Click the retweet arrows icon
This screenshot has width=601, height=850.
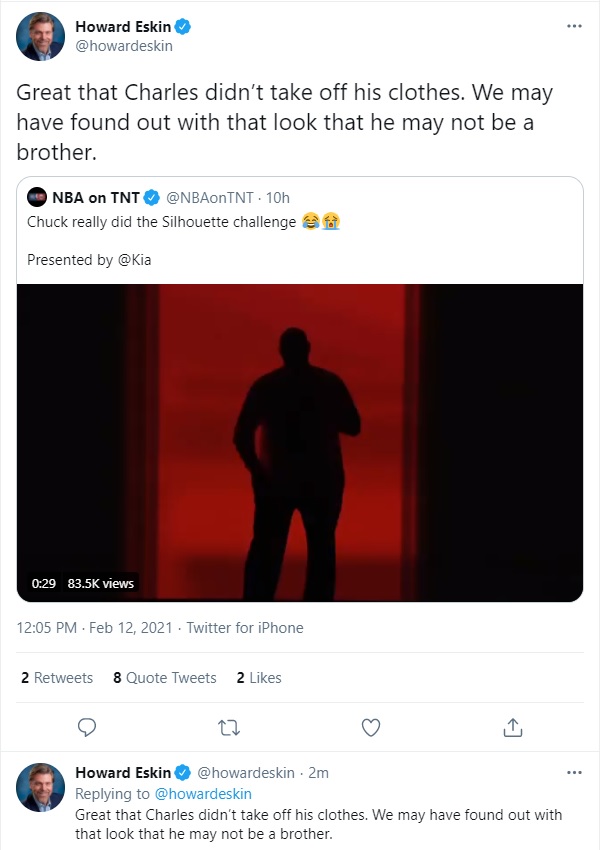(229, 725)
